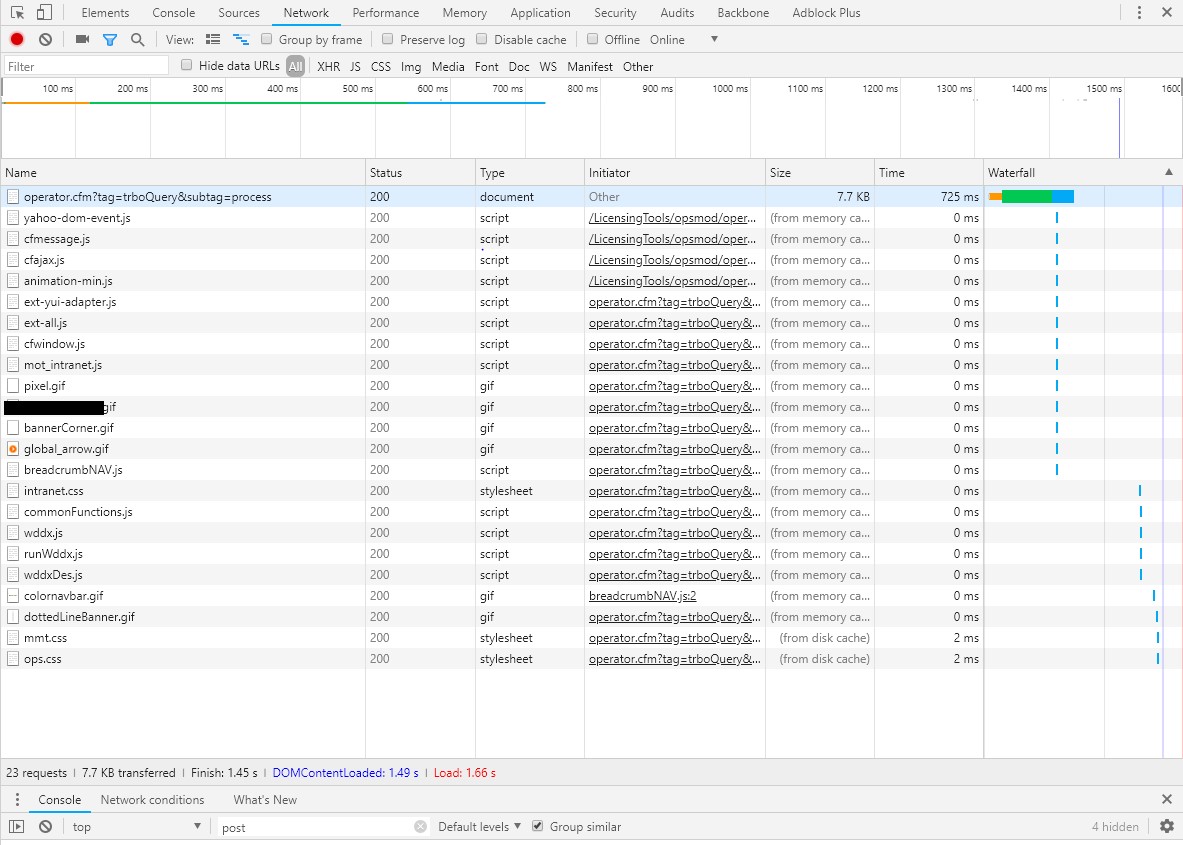Toggle overview waterfall view icon
The image size is (1183, 845).
pyautogui.click(x=241, y=39)
